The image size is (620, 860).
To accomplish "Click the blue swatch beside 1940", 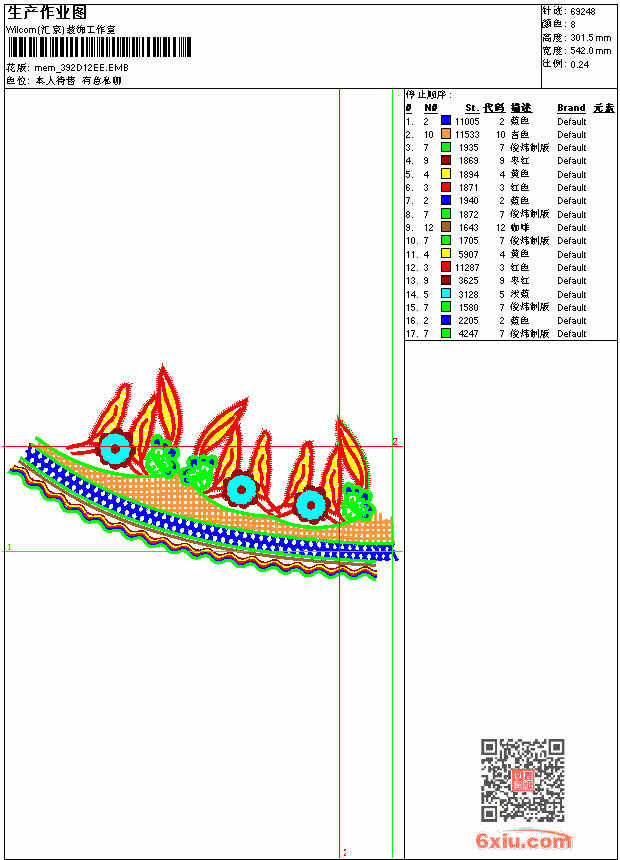I will [446, 200].
